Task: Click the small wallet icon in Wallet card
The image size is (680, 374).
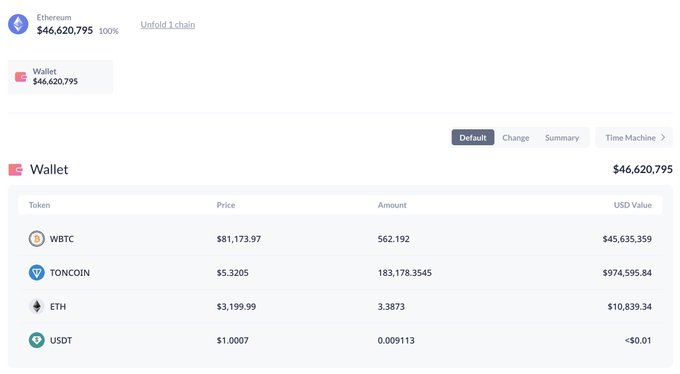Action: click(x=21, y=77)
